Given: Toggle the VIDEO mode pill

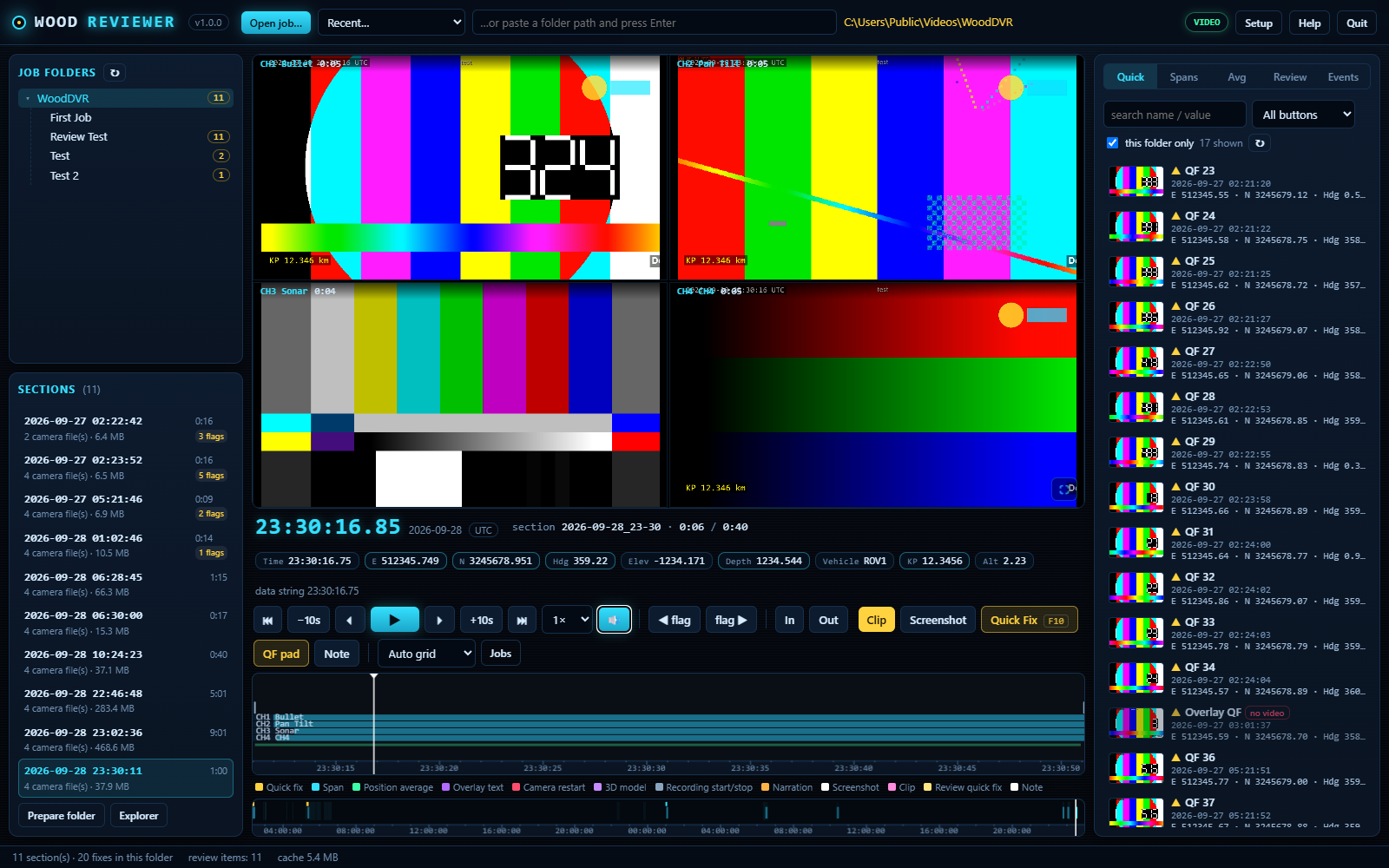Looking at the screenshot, I should 1207,23.
